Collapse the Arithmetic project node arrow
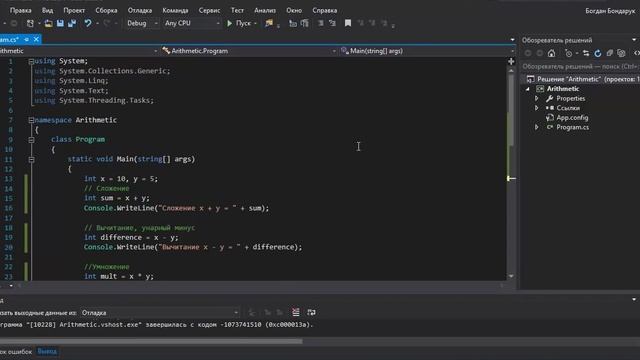The height and width of the screenshot is (360, 640). click(x=528, y=89)
